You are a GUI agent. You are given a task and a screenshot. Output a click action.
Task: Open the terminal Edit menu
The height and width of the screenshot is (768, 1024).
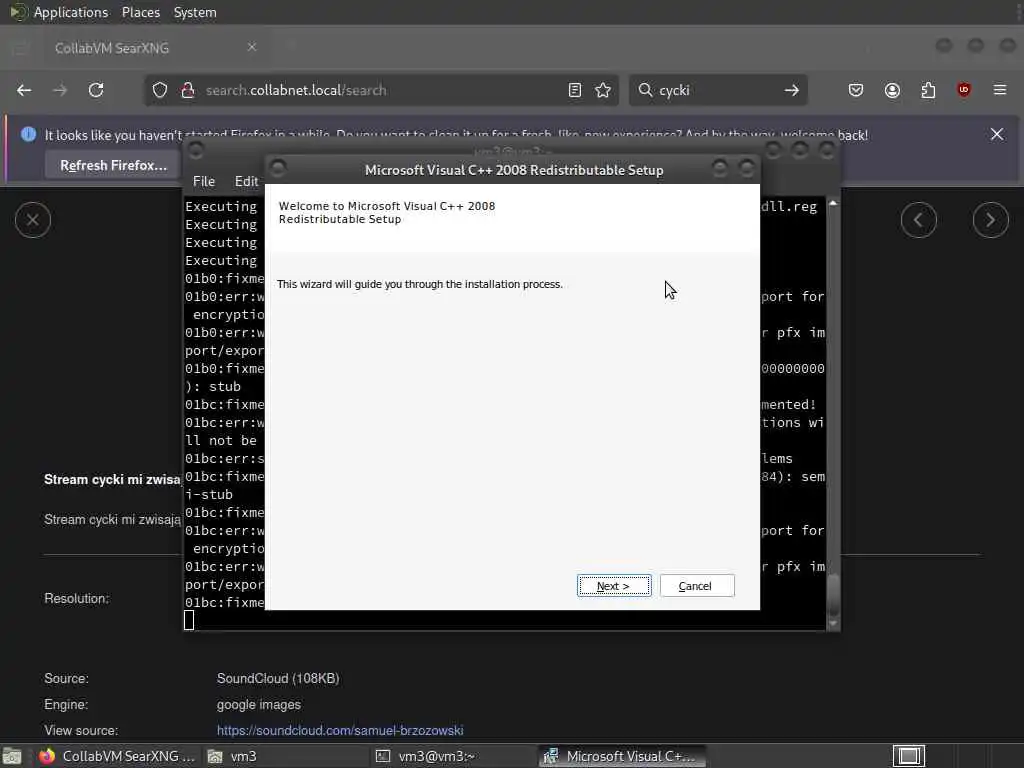click(246, 182)
